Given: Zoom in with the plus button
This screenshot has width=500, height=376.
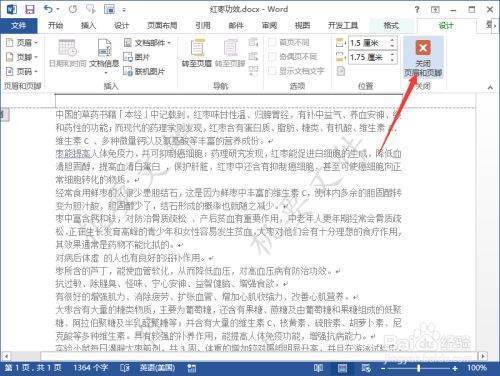Looking at the screenshot, I should coord(455,368).
